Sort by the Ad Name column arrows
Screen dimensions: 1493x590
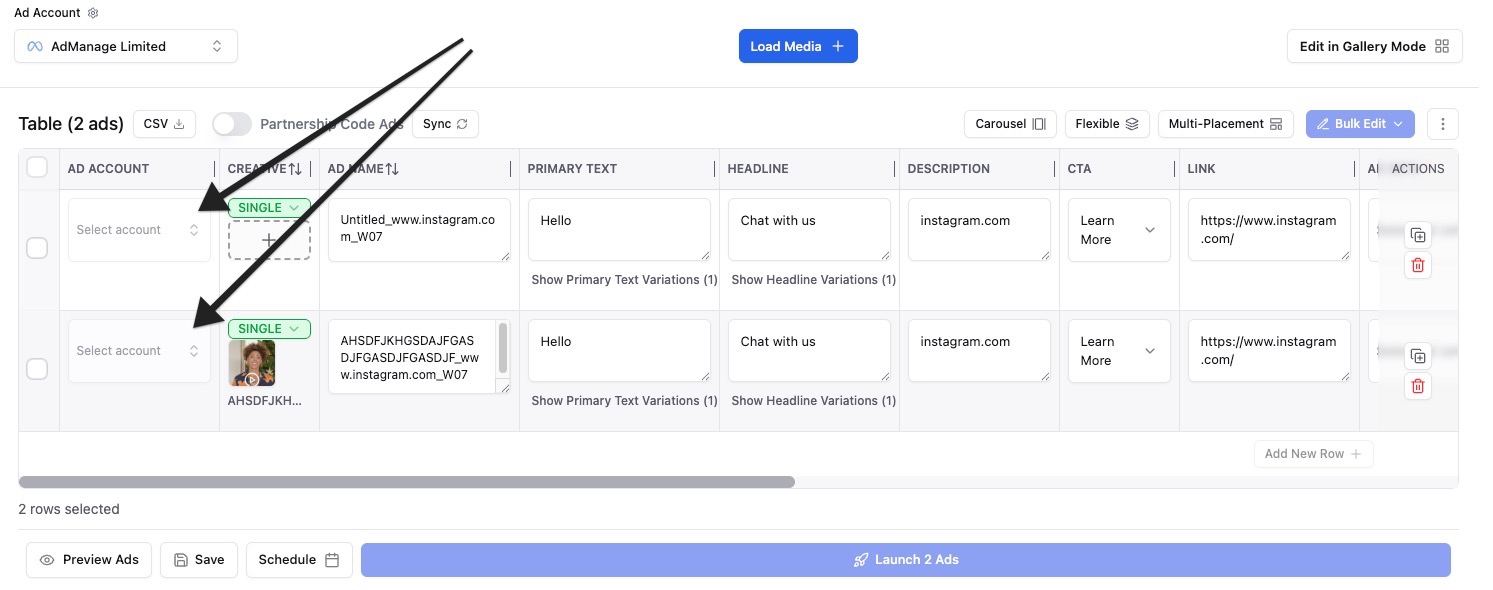[392, 169]
